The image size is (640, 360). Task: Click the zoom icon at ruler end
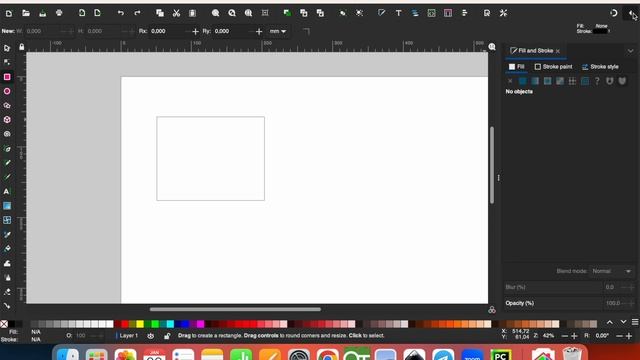(x=492, y=47)
